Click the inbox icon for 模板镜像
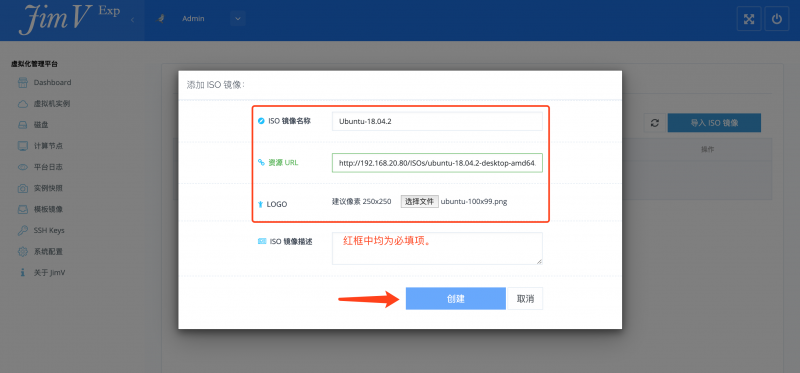This screenshot has height=373, width=800. coord(22,209)
